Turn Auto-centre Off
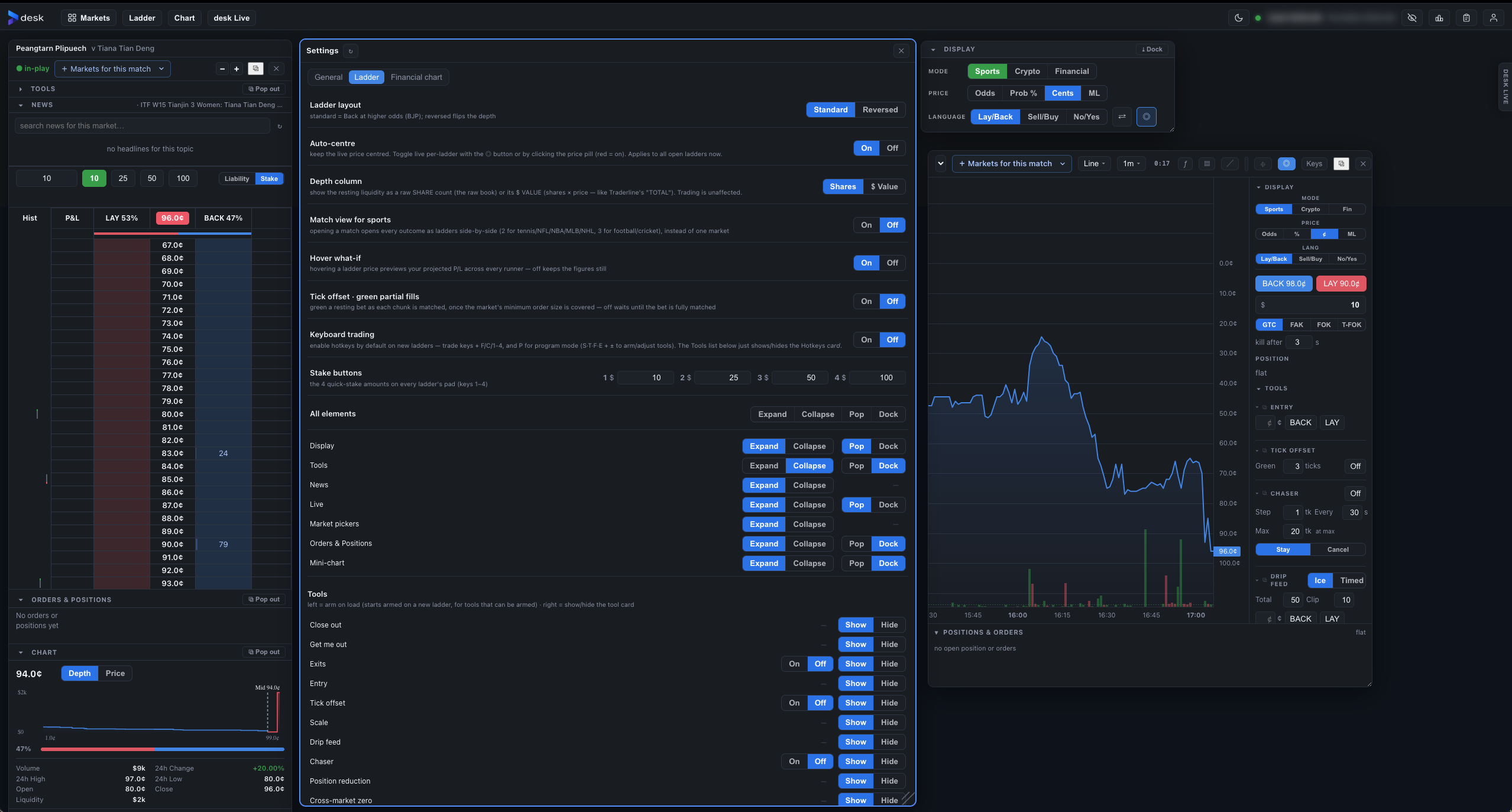This screenshot has width=1512, height=812. (892, 148)
